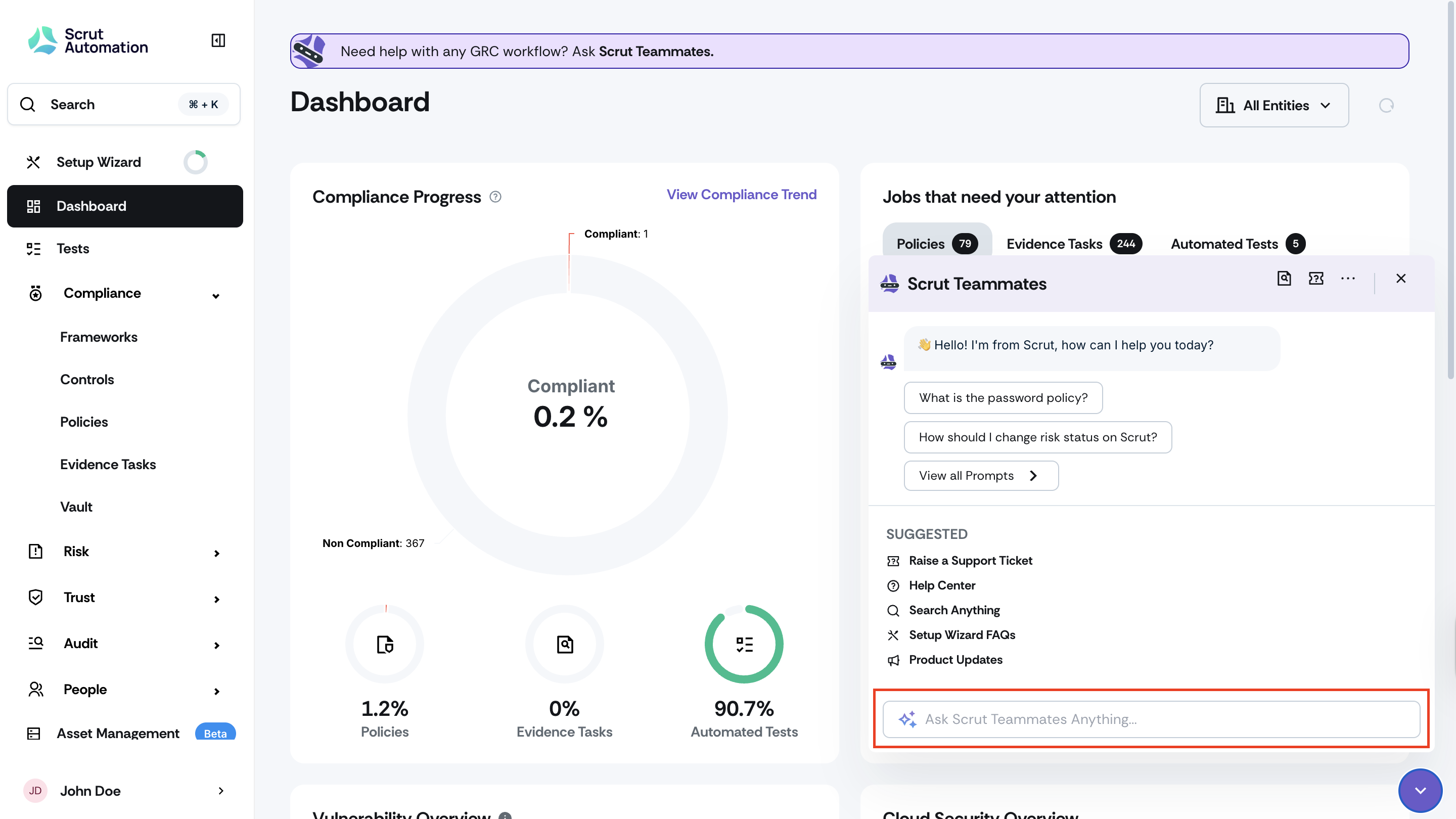Image resolution: width=1456 pixels, height=819 pixels.
Task: Collapse the sidebar using the panel icon
Action: (x=218, y=40)
